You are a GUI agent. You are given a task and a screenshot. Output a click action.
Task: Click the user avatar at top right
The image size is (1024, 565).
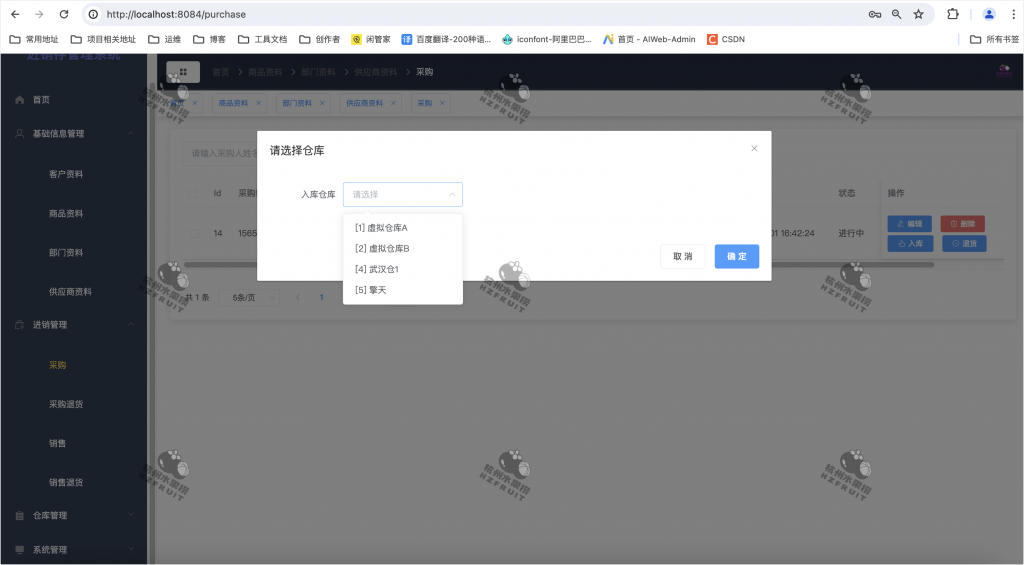[x=1004, y=71]
